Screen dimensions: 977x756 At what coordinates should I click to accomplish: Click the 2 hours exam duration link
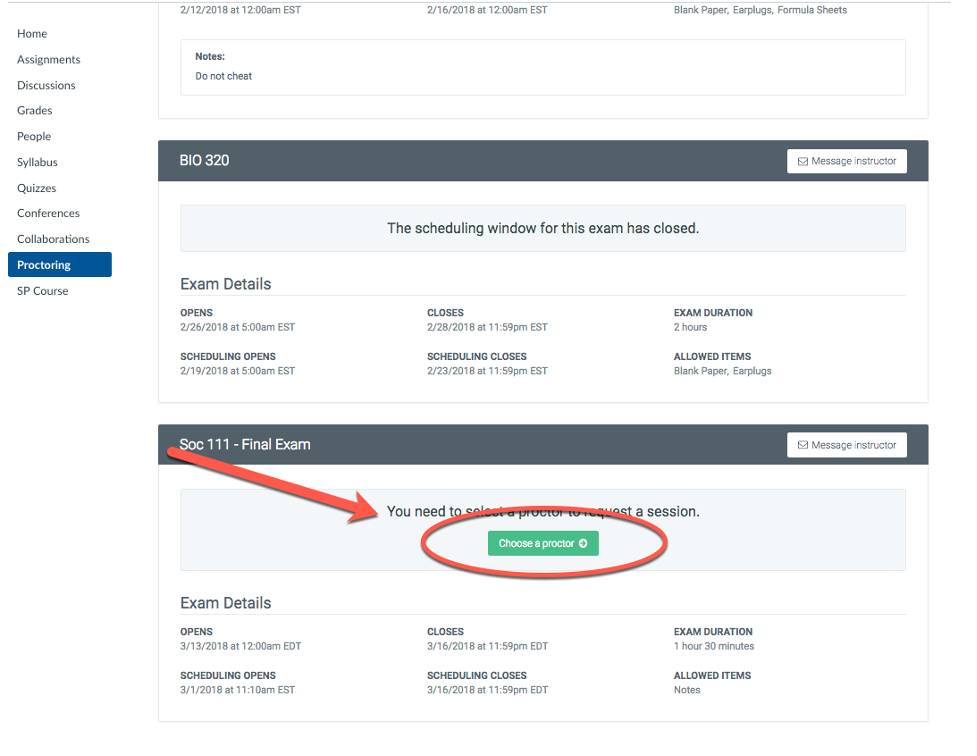[x=689, y=326]
